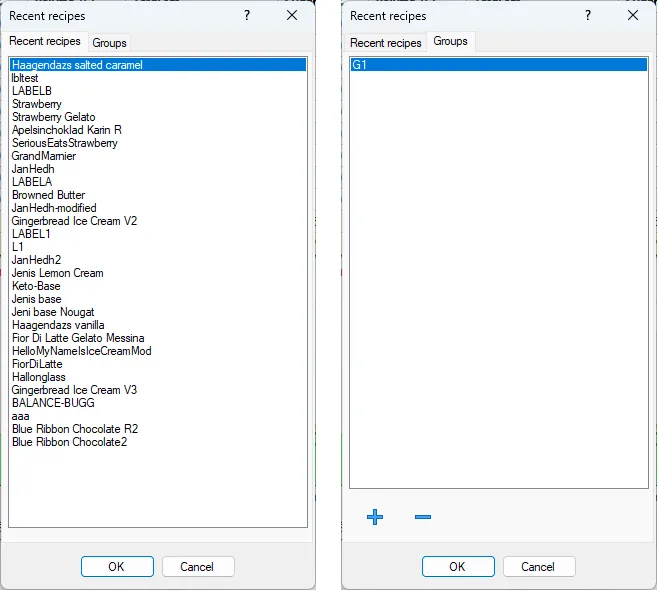Pick Fior Di Latte Gelato Messina
658x600 pixels.
click(158, 338)
